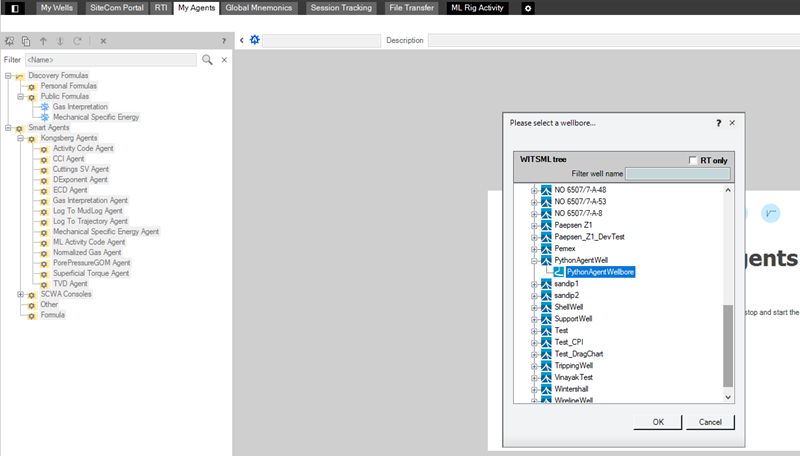Select Personal Formulas tree item
The width and height of the screenshot is (800, 456).
point(68,86)
